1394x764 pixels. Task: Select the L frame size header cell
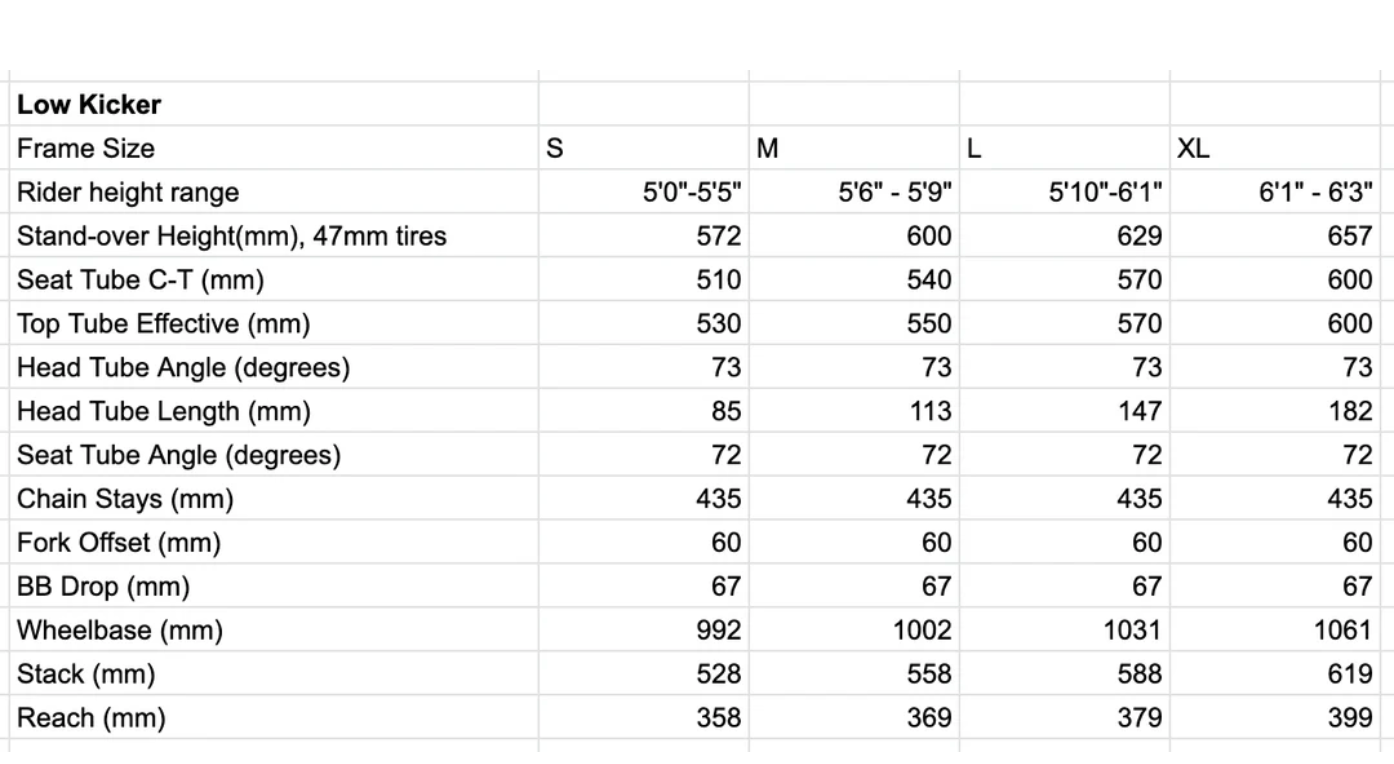975,149
